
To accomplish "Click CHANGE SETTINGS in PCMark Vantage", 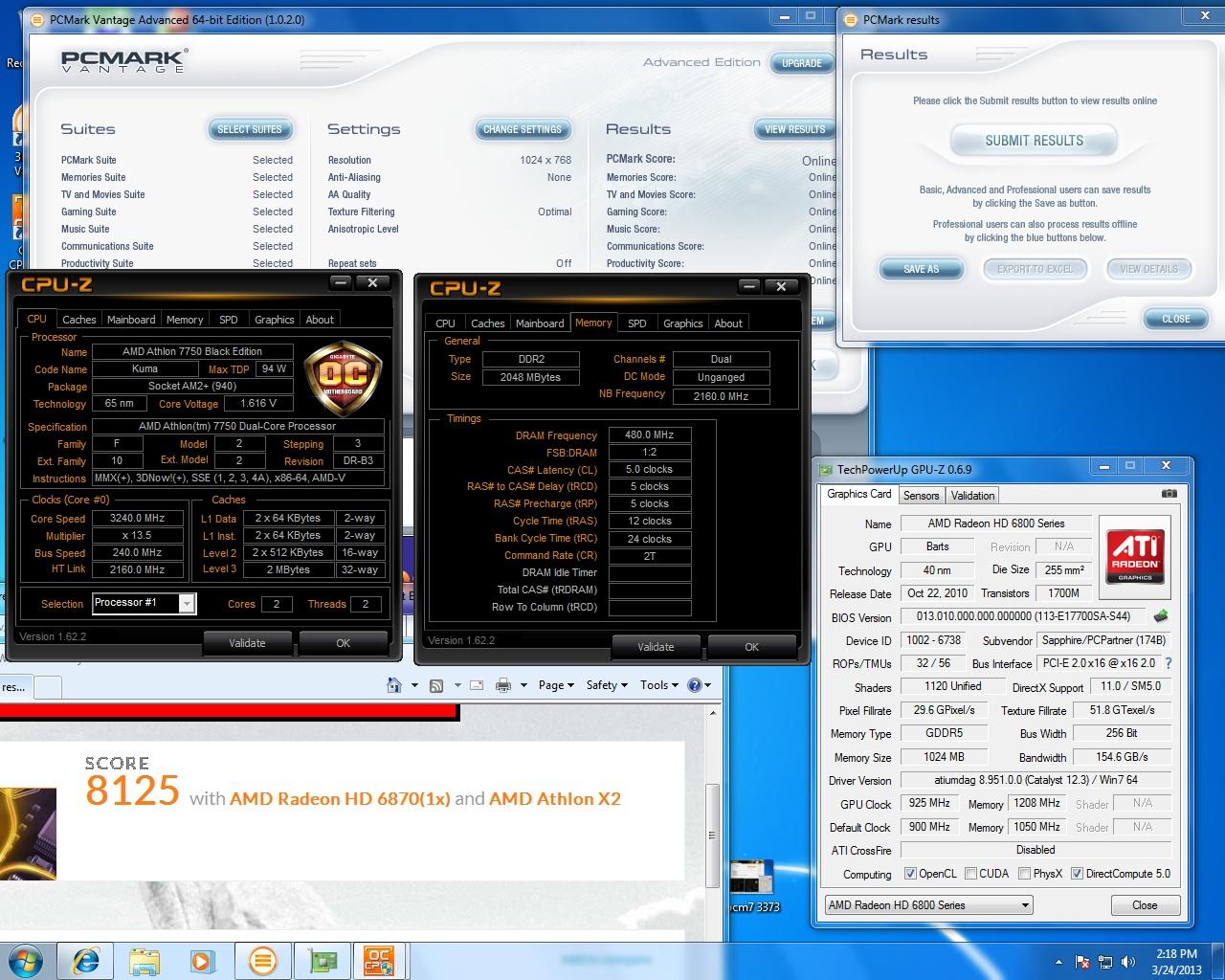I will coord(523,129).
